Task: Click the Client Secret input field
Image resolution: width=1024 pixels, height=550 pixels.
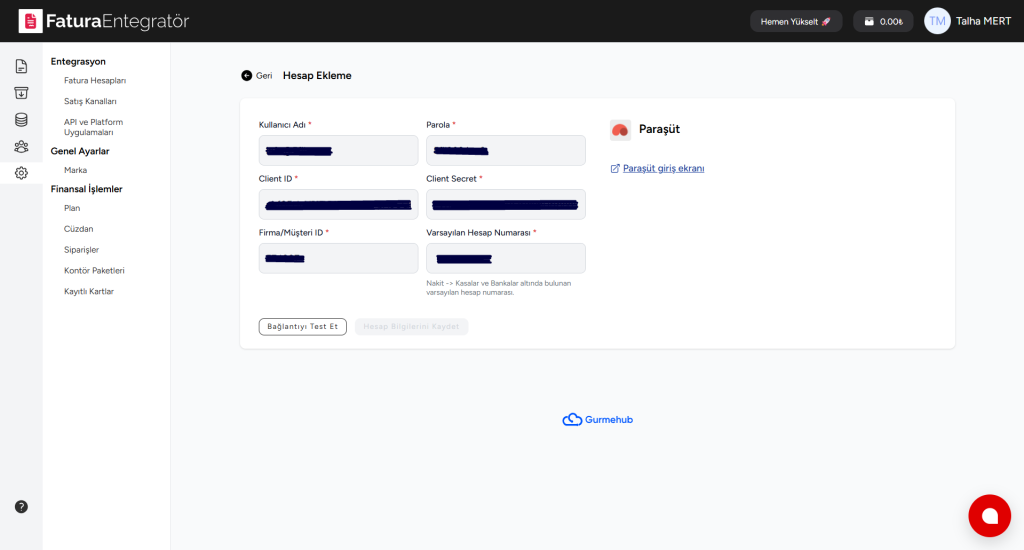Action: (x=505, y=204)
